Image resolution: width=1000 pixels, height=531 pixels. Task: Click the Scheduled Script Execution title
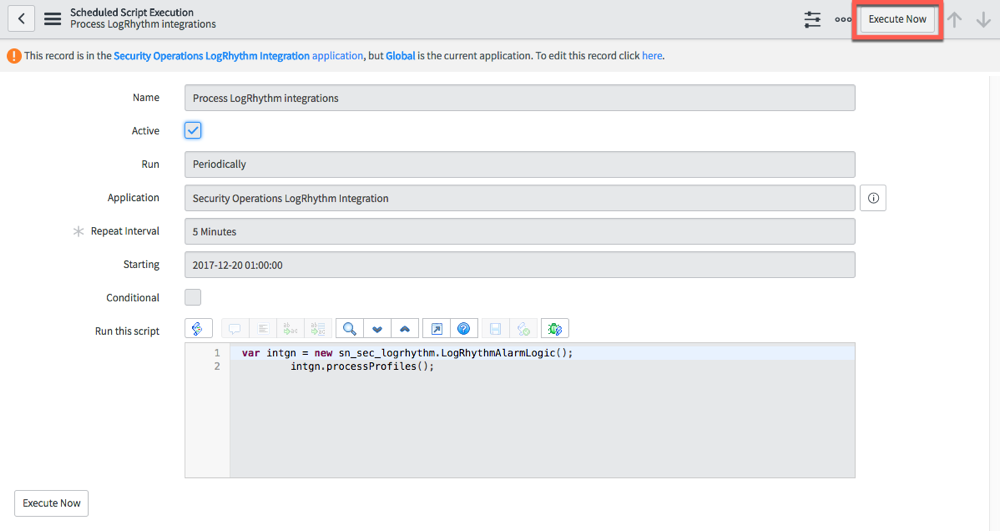coord(132,12)
